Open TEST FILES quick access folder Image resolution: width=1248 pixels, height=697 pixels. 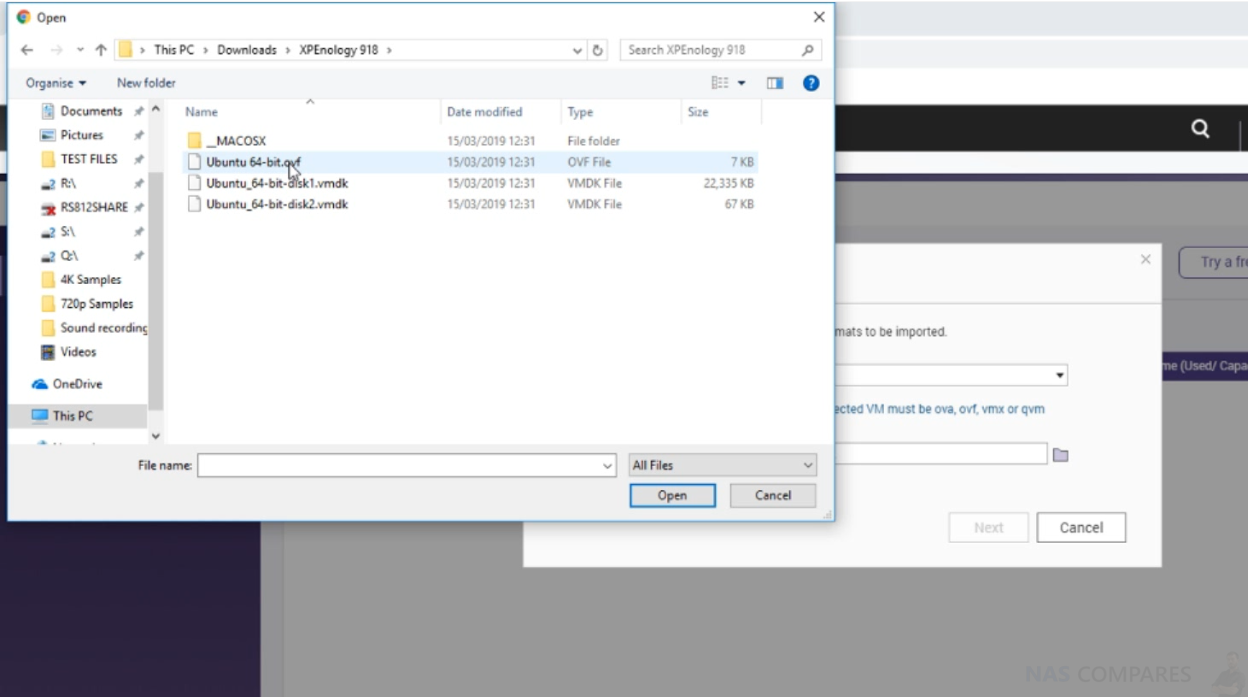89,159
